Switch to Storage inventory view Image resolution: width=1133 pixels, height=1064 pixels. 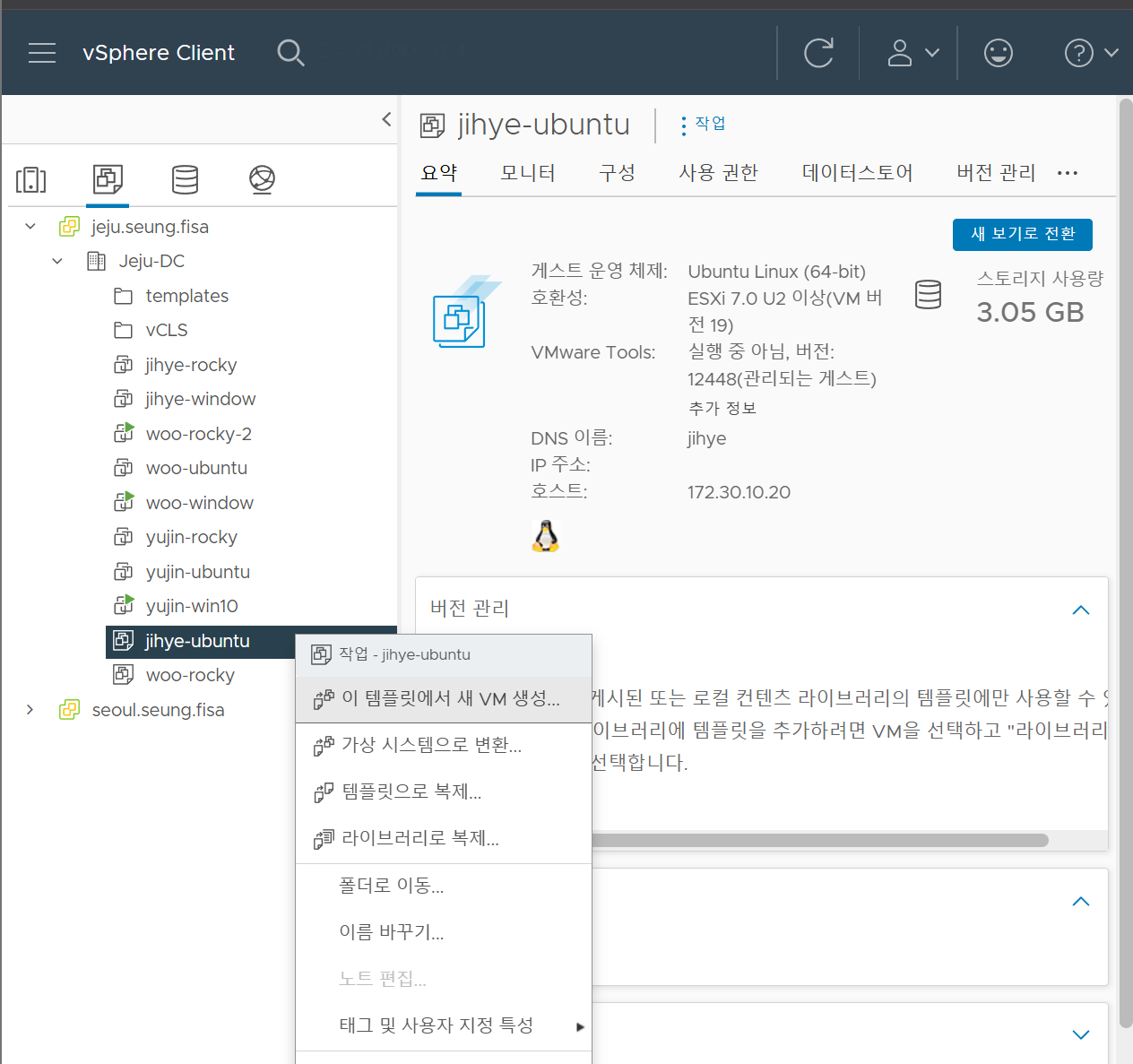pyautogui.click(x=185, y=180)
